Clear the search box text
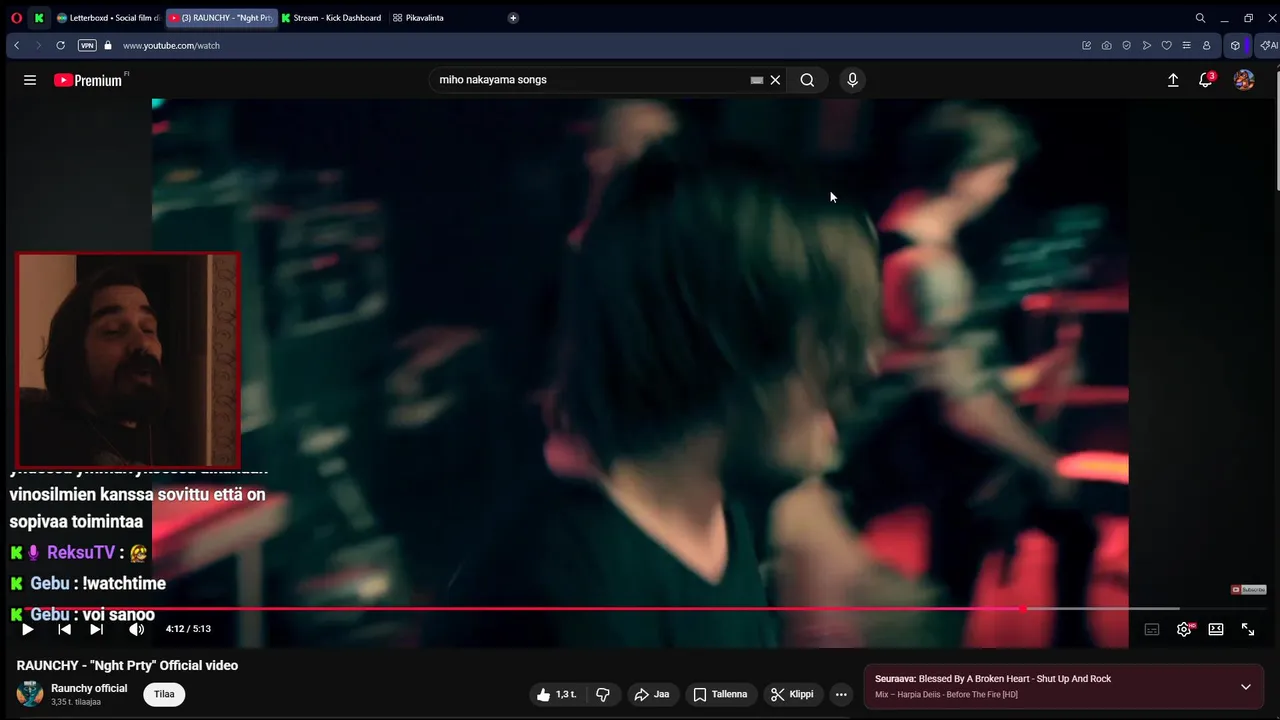The image size is (1280, 720). click(775, 80)
